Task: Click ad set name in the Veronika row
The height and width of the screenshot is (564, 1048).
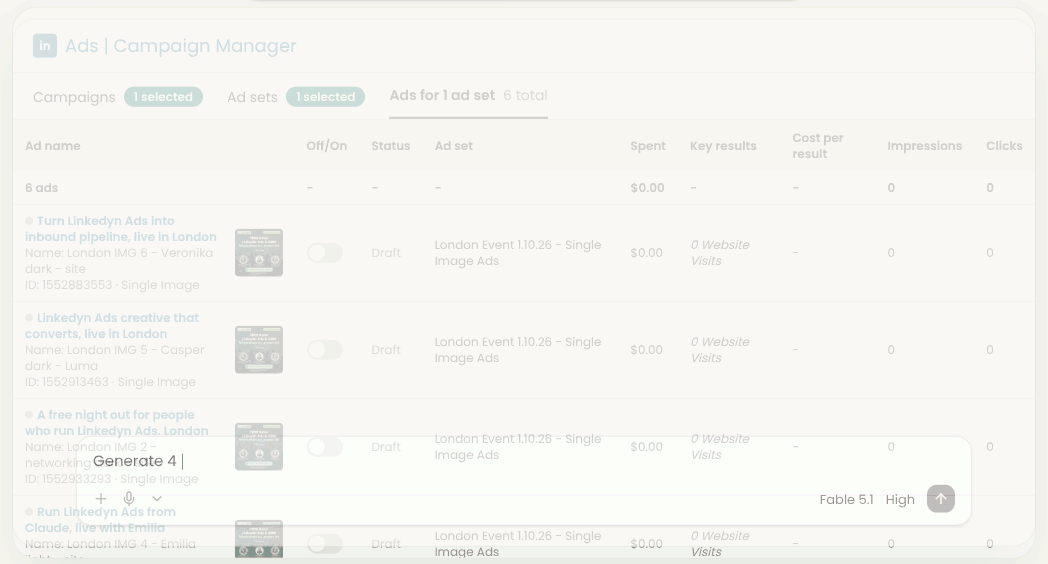Action: point(518,253)
